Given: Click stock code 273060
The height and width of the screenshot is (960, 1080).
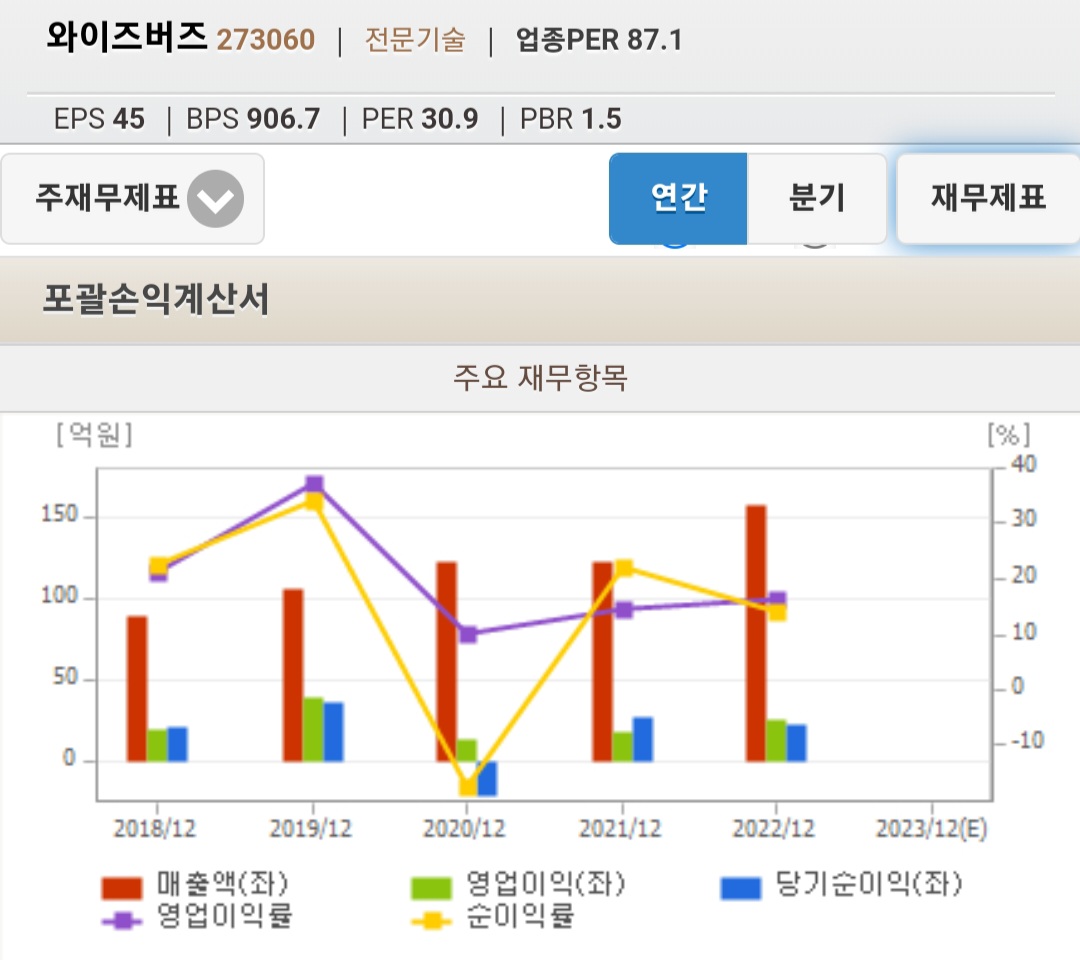Looking at the screenshot, I should point(266,40).
